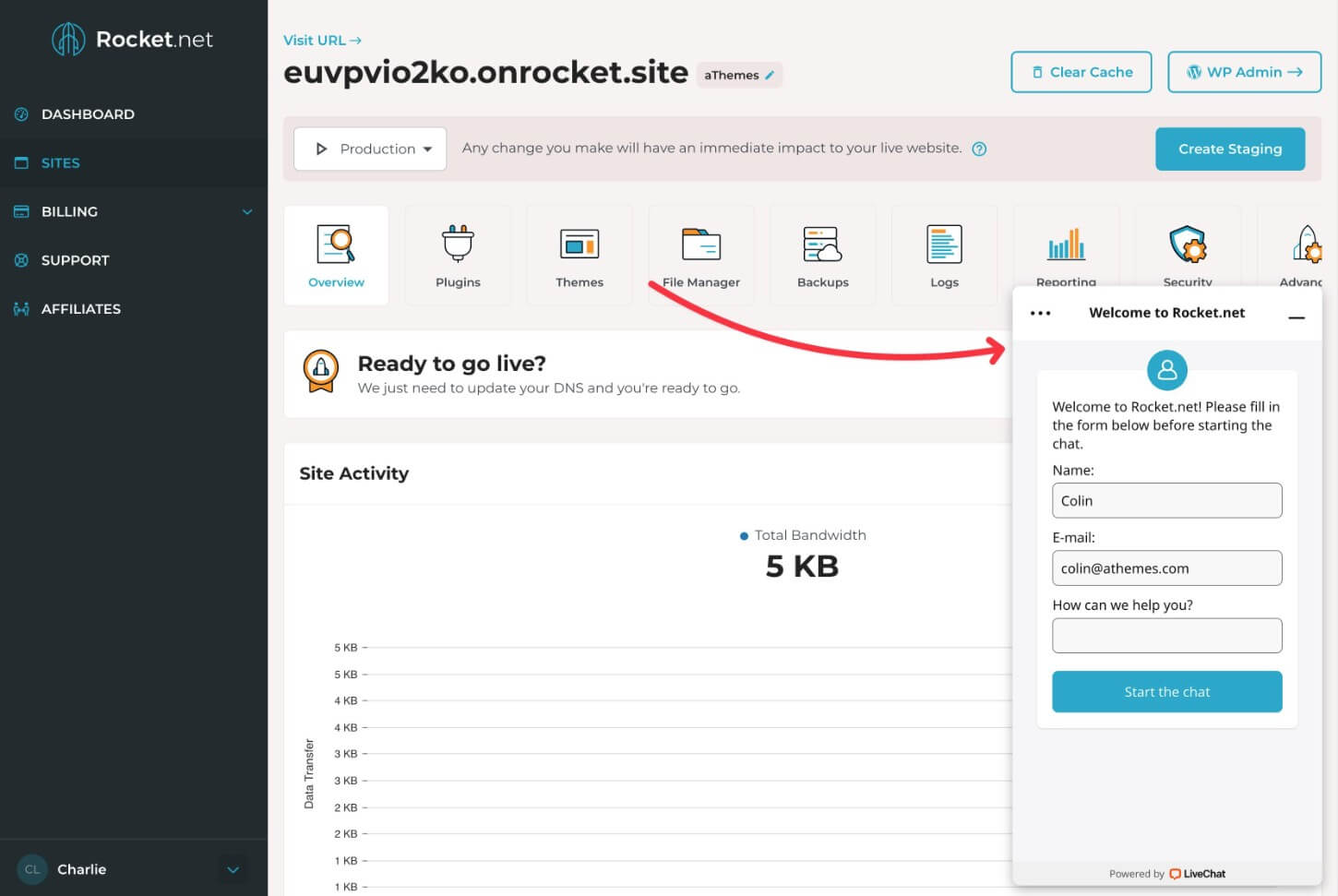This screenshot has height=896, width=1338.
Task: Open the Reporting tab
Action: tap(1066, 247)
